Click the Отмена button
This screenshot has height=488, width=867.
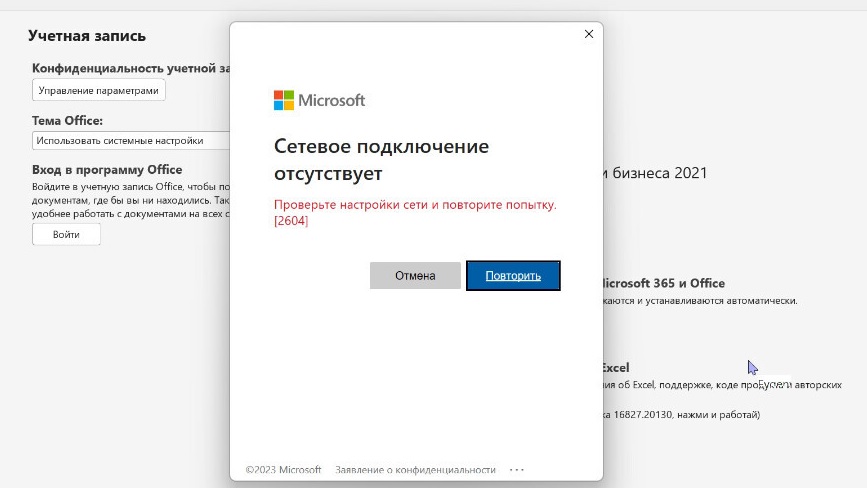tap(415, 275)
